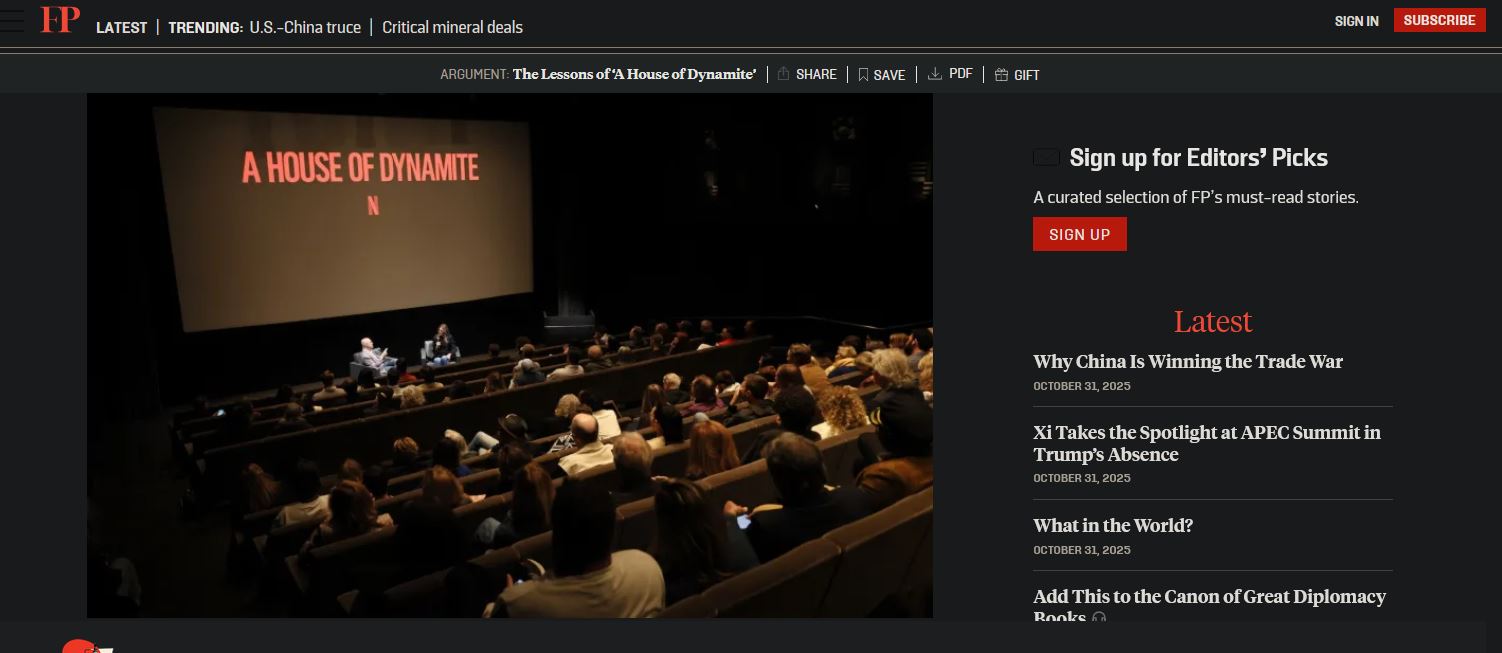Open Critical mineral deals trending topic
1502x653 pixels.
(452, 28)
